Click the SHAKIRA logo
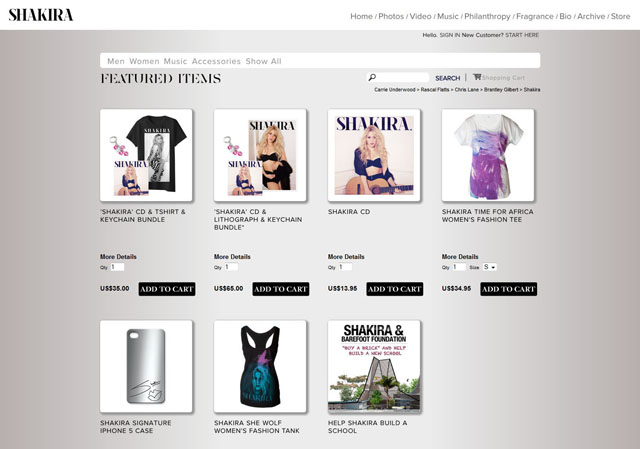640x449 pixels. [41, 15]
